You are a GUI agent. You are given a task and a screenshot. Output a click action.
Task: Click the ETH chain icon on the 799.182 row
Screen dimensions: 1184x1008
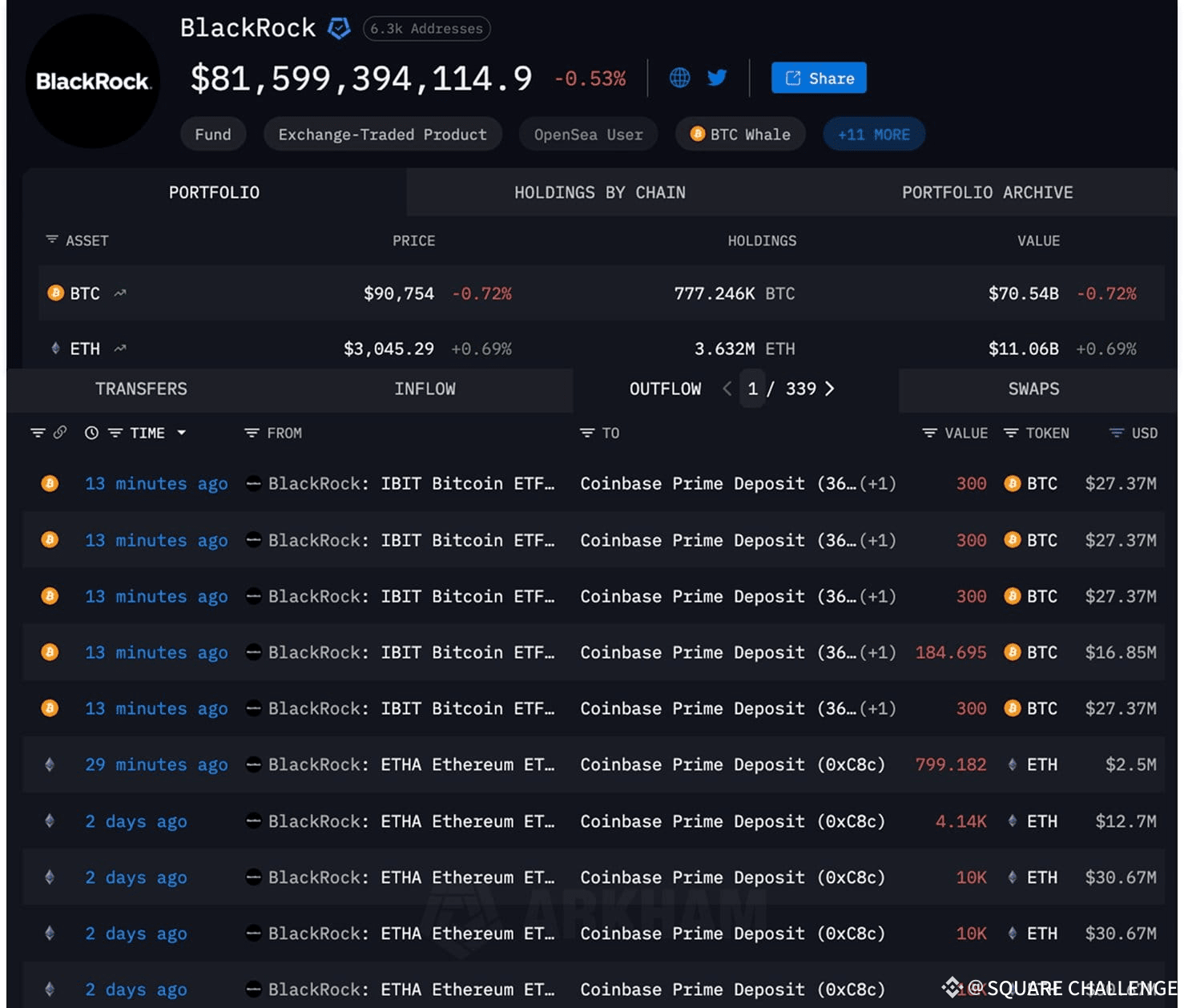tap(50, 764)
